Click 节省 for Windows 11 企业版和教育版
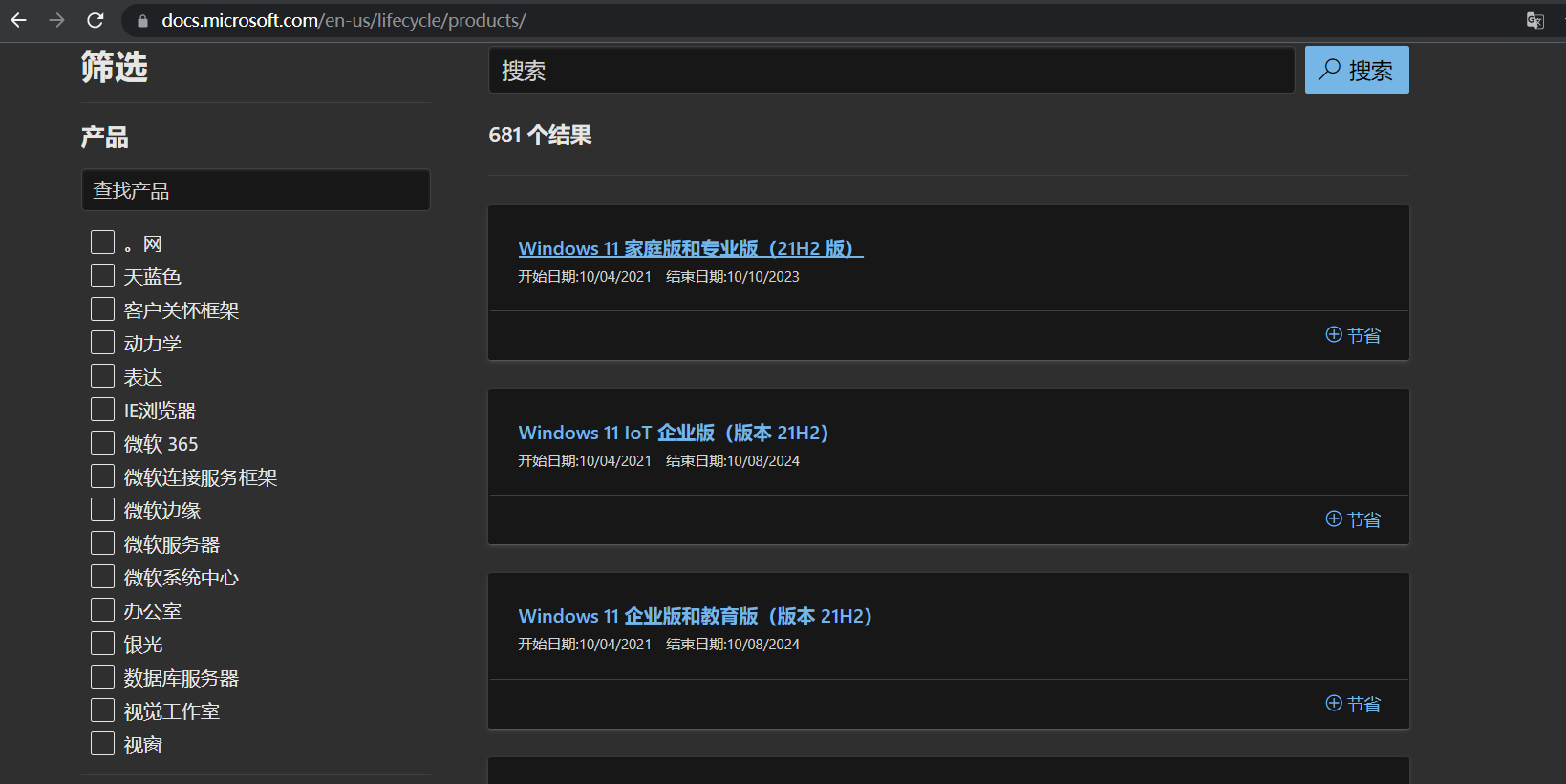Screen dimensions: 1566x784 1353,704
